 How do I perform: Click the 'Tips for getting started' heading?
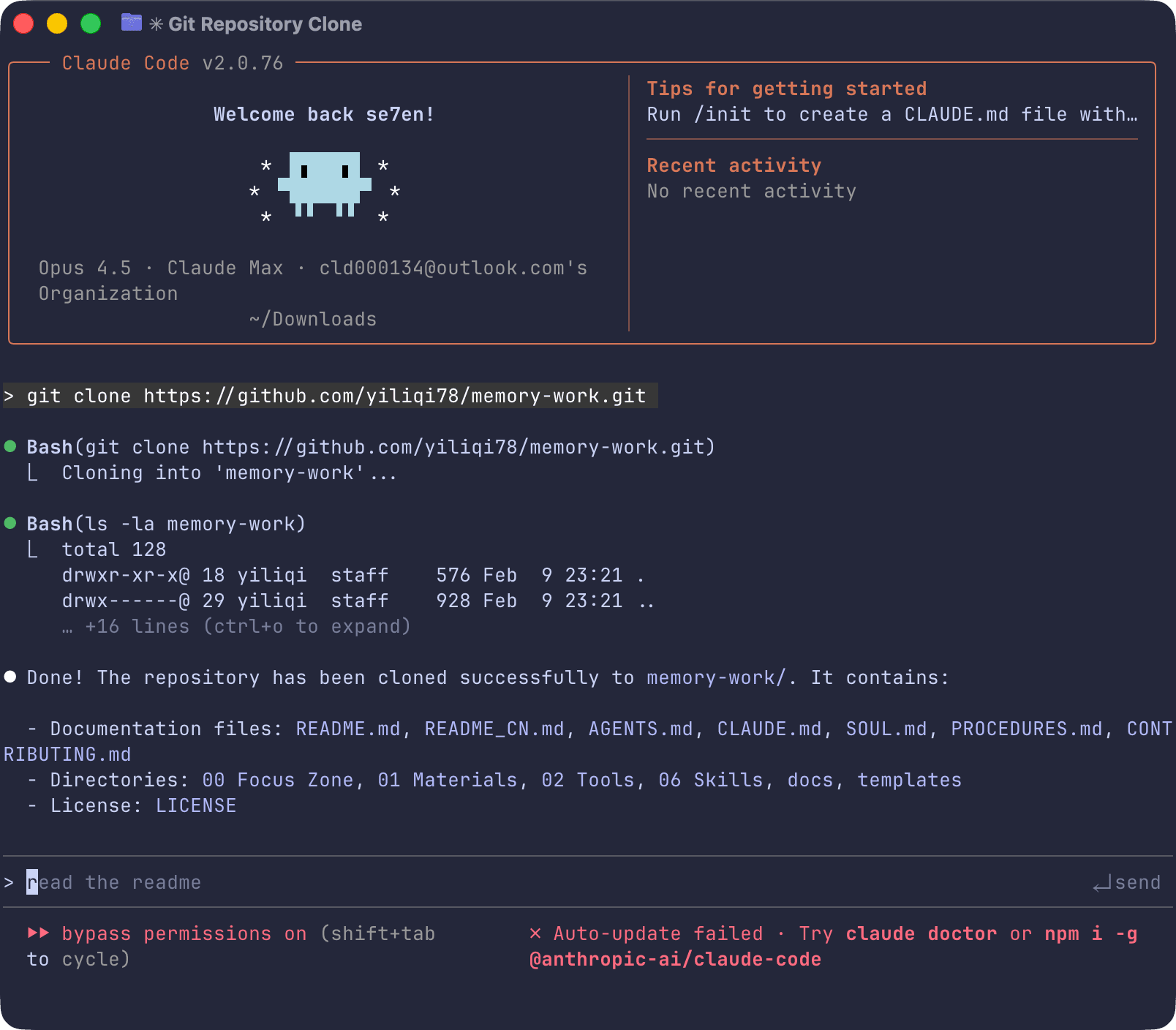[x=787, y=89]
